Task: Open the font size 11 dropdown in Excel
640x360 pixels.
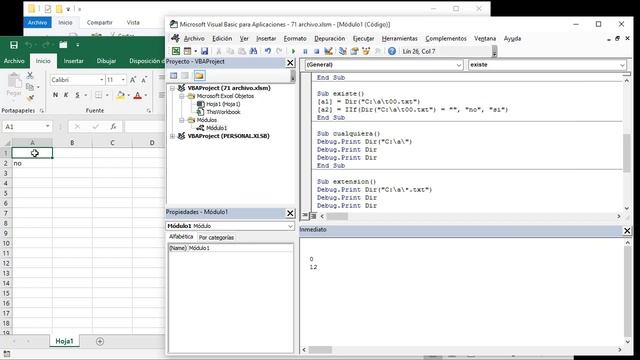Action: (x=123, y=80)
